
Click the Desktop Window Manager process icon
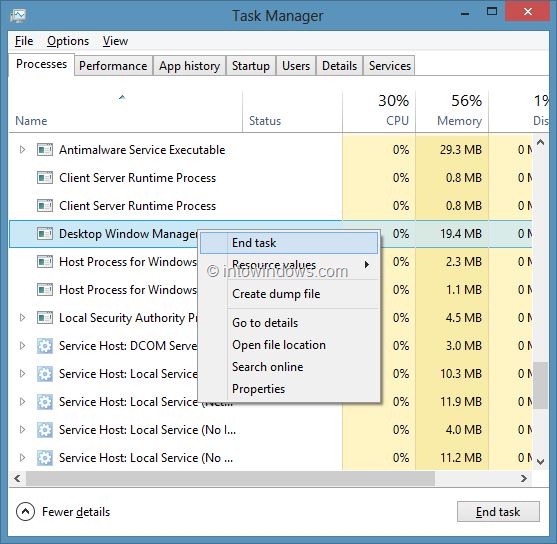[x=45, y=234]
